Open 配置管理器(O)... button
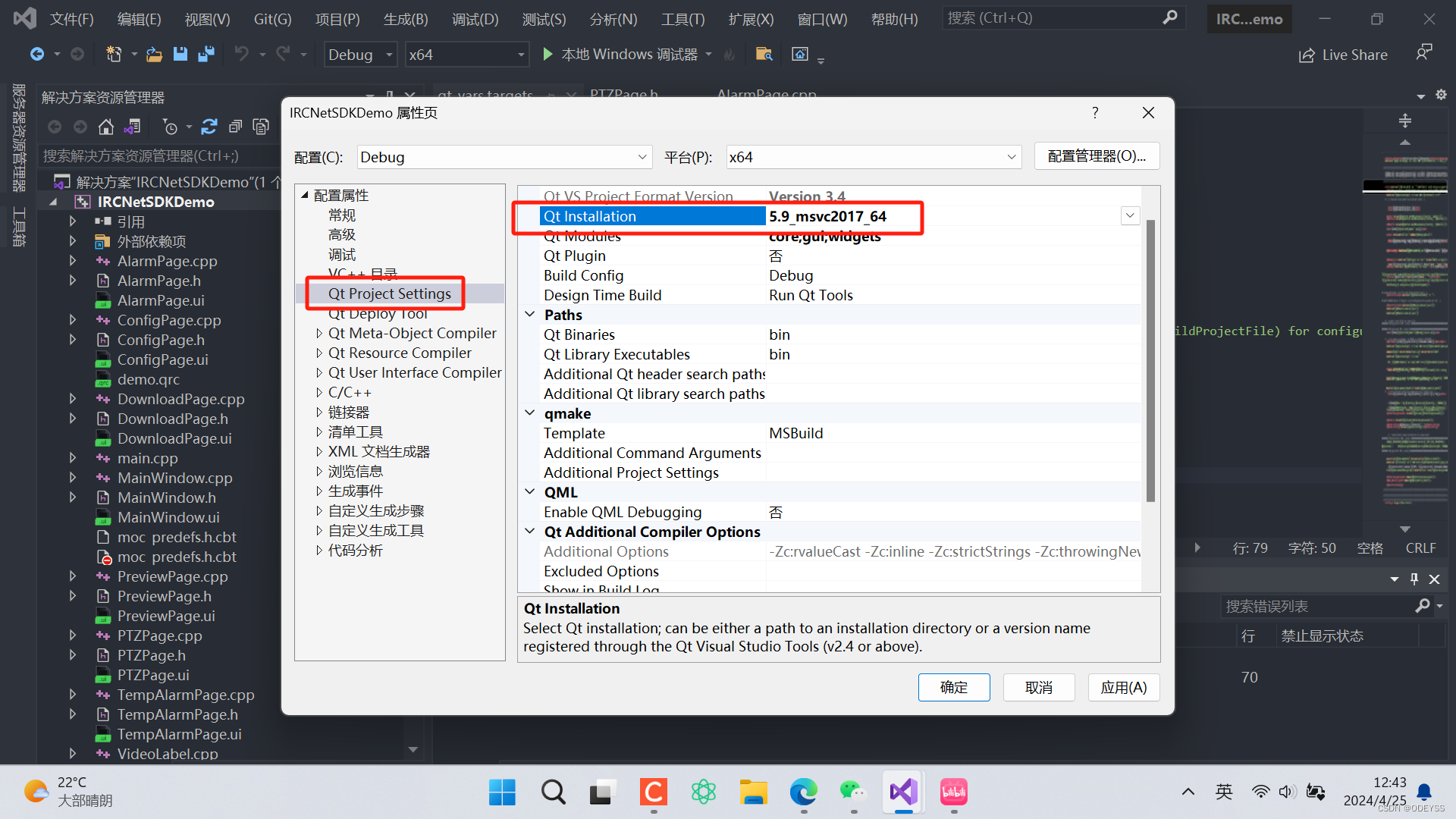The width and height of the screenshot is (1456, 819). pyautogui.click(x=1097, y=156)
